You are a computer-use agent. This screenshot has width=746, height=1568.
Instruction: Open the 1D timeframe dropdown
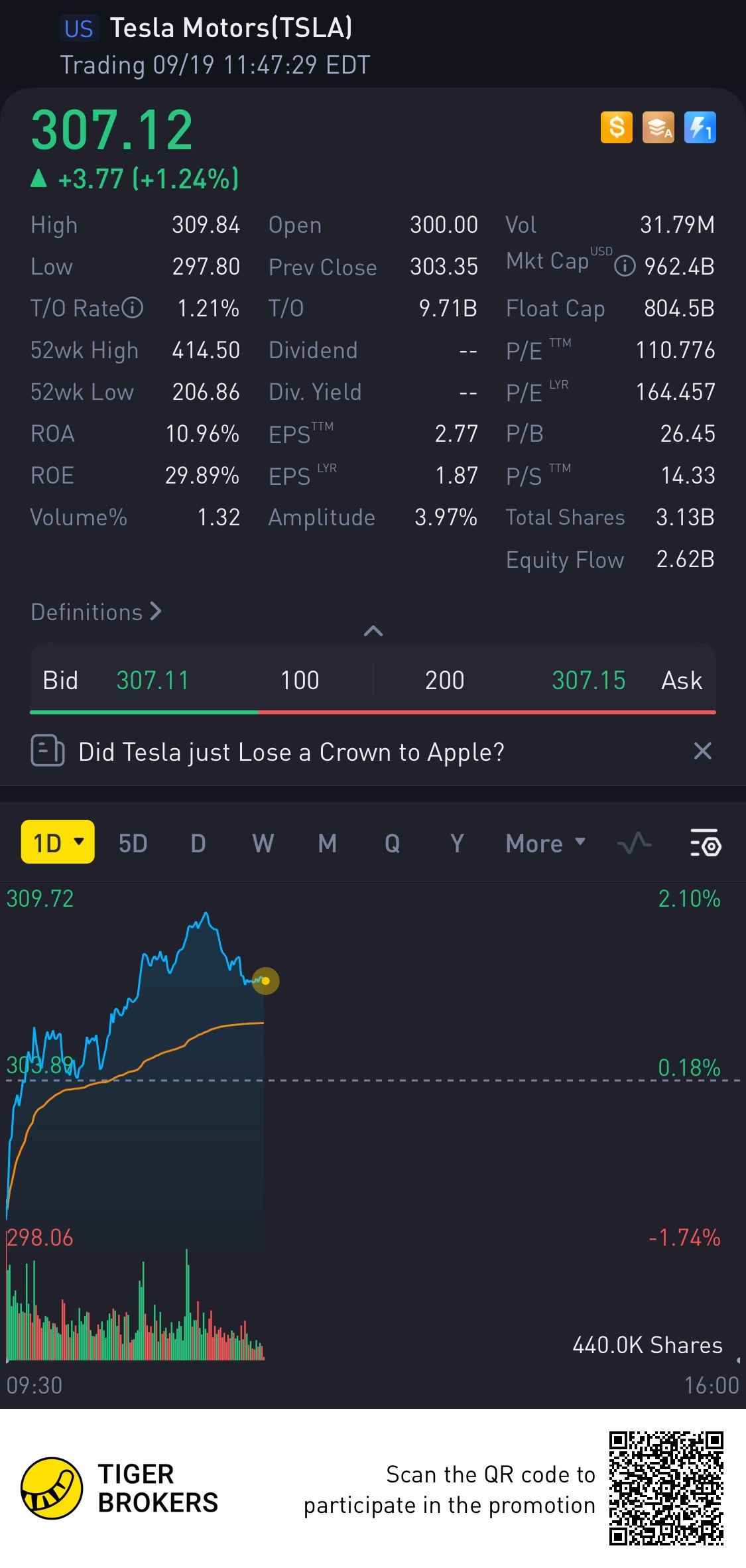tap(58, 842)
